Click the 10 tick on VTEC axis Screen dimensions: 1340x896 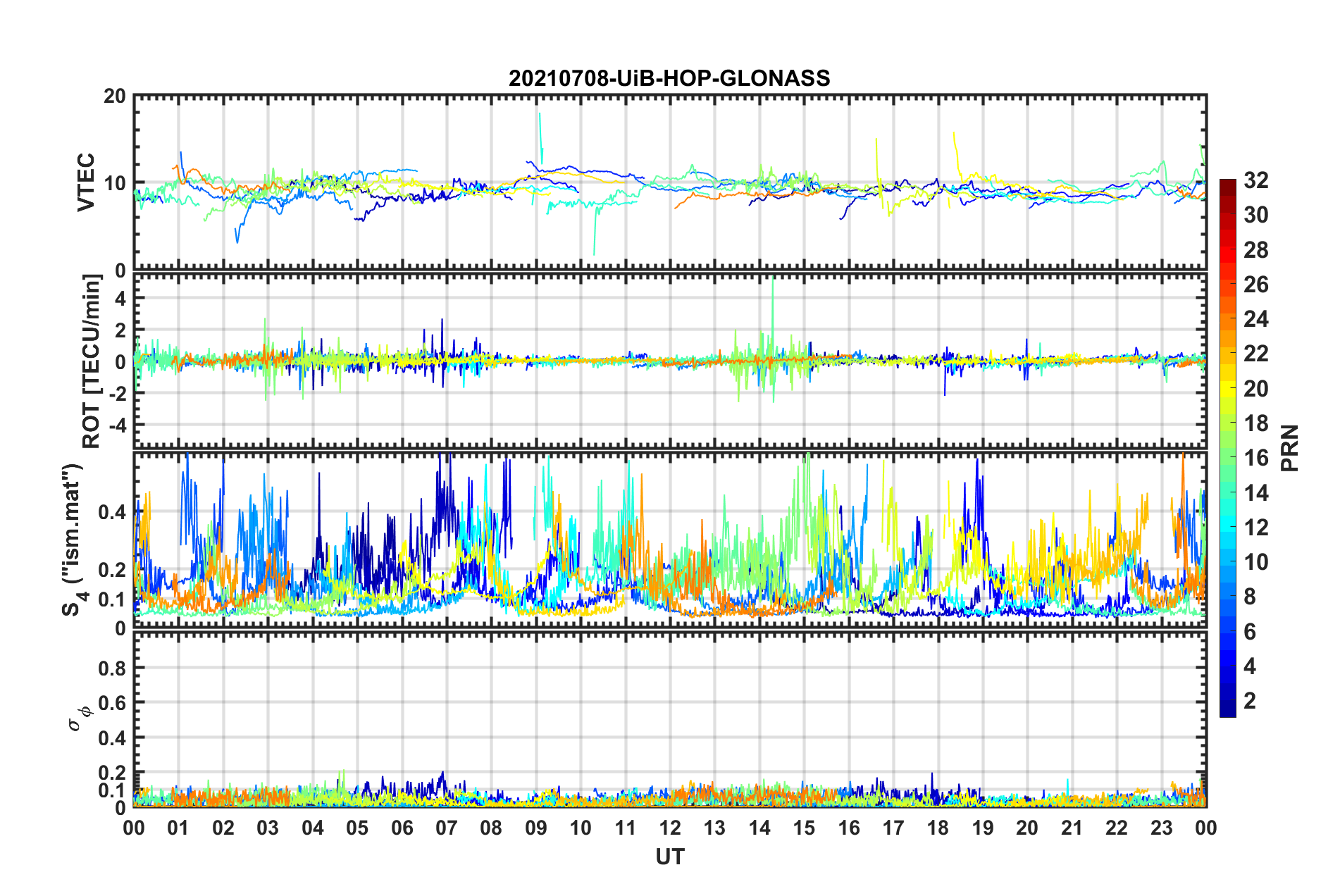click(x=114, y=183)
